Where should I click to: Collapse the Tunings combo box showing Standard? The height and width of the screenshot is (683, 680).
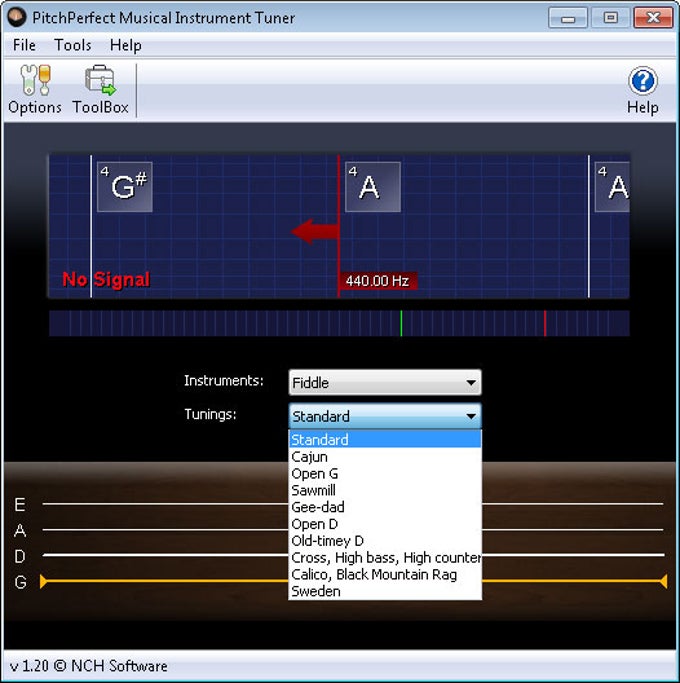pos(385,416)
